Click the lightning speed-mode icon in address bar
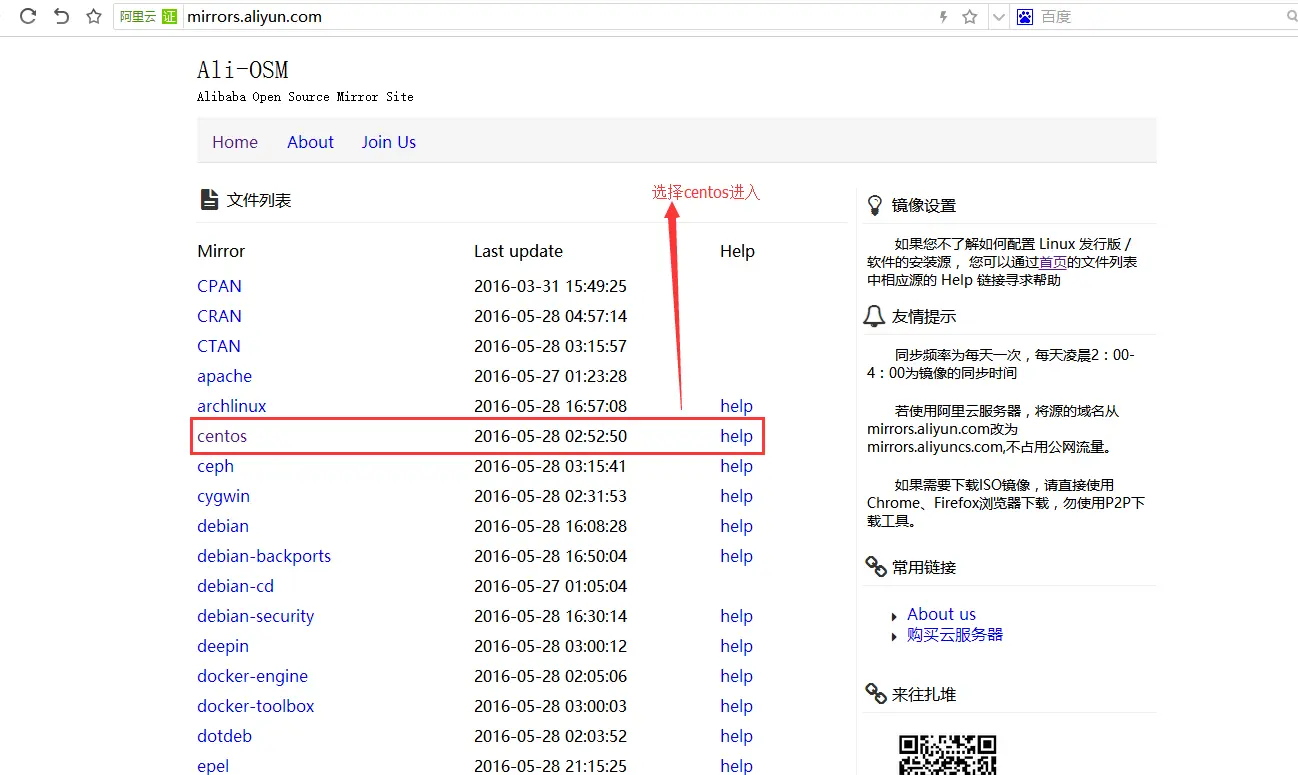 click(x=943, y=17)
